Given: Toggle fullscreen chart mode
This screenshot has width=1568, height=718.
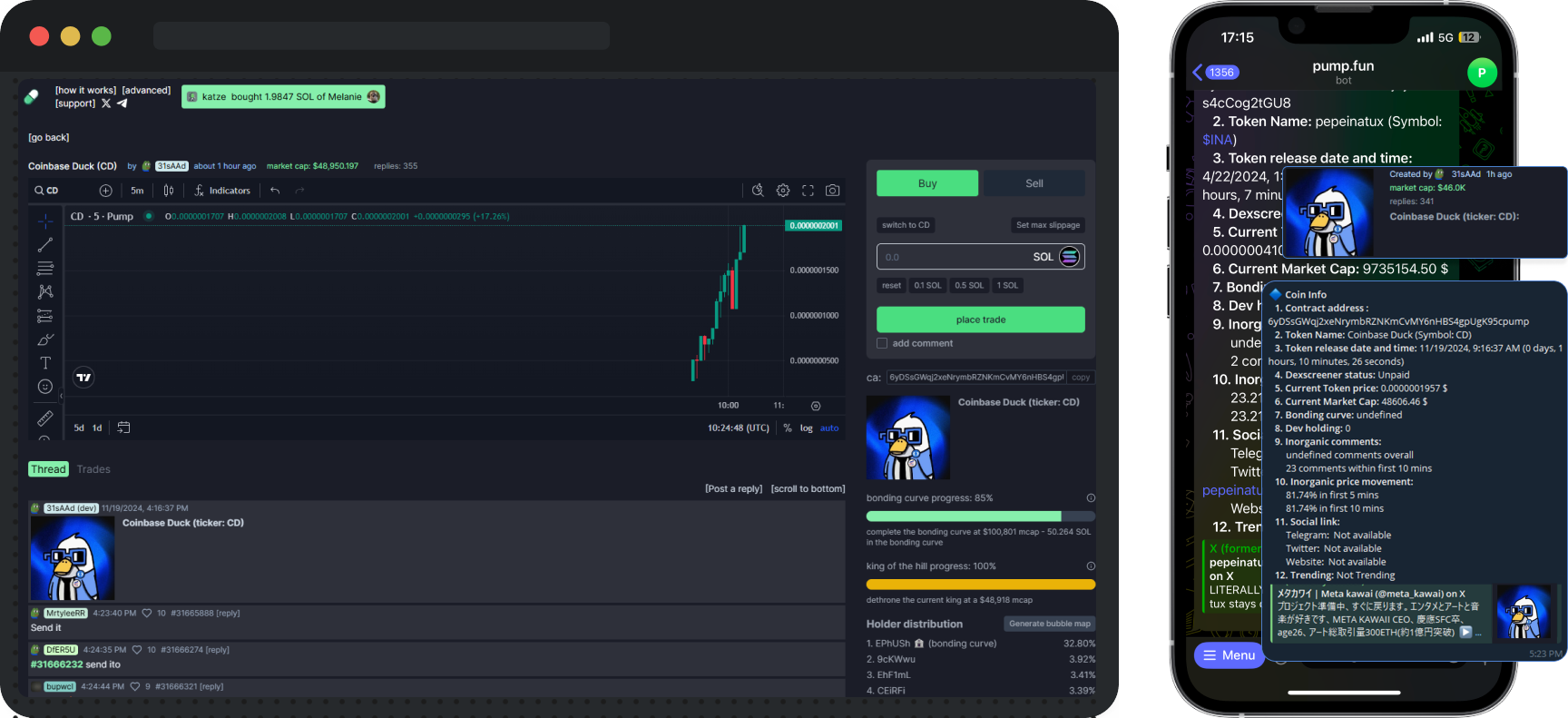Looking at the screenshot, I should (x=808, y=191).
